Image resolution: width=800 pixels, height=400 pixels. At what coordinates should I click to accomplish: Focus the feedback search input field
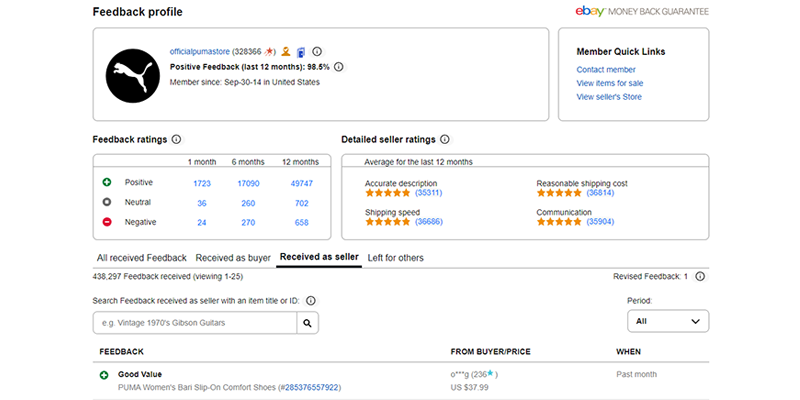tap(195, 322)
